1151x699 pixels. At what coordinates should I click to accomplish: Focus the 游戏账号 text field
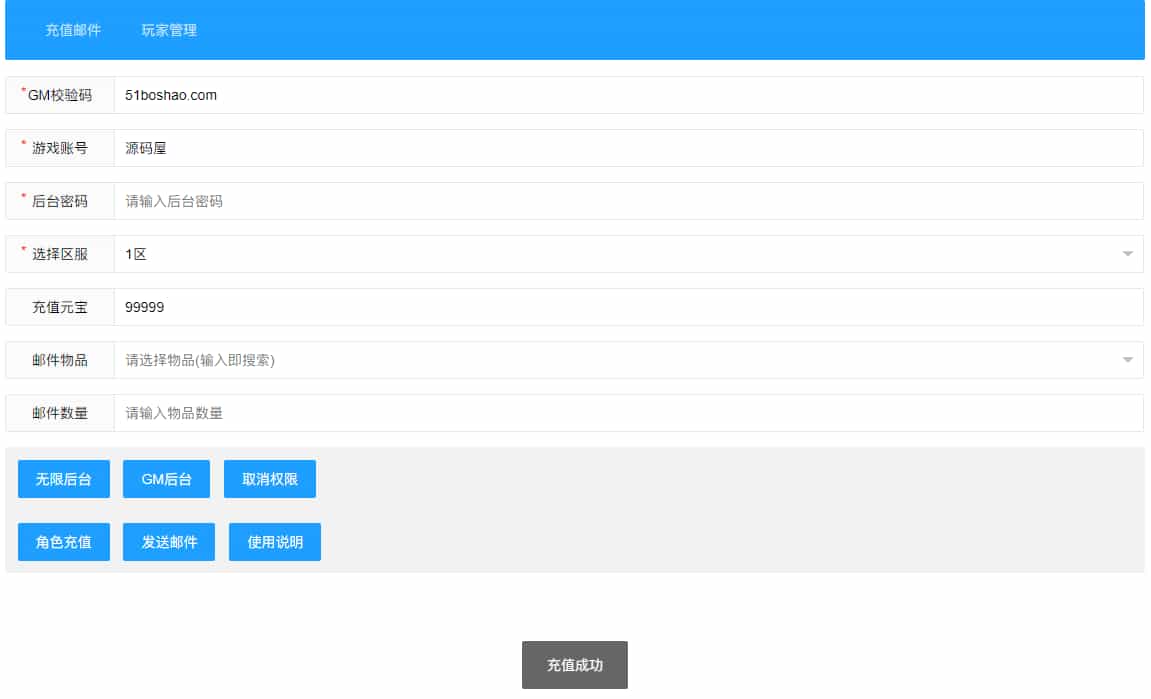coord(628,148)
